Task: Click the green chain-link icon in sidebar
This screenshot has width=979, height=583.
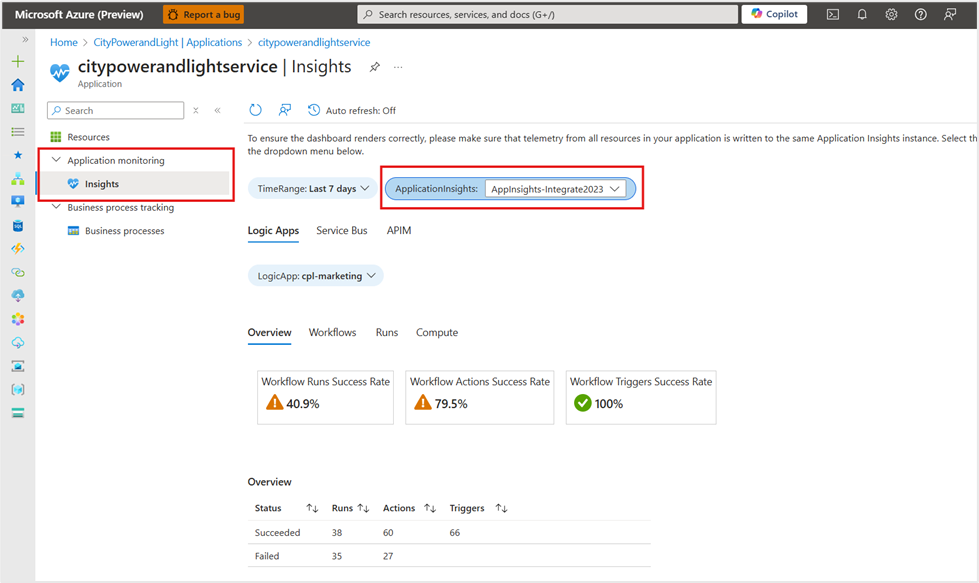Action: pos(18,272)
